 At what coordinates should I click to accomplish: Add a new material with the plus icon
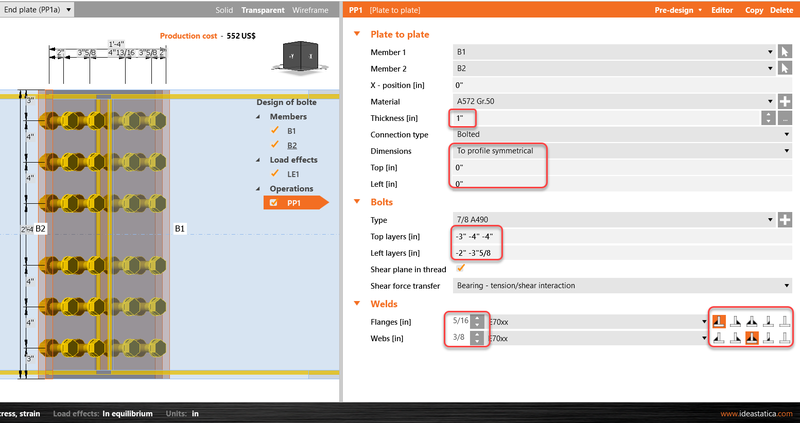click(x=785, y=101)
